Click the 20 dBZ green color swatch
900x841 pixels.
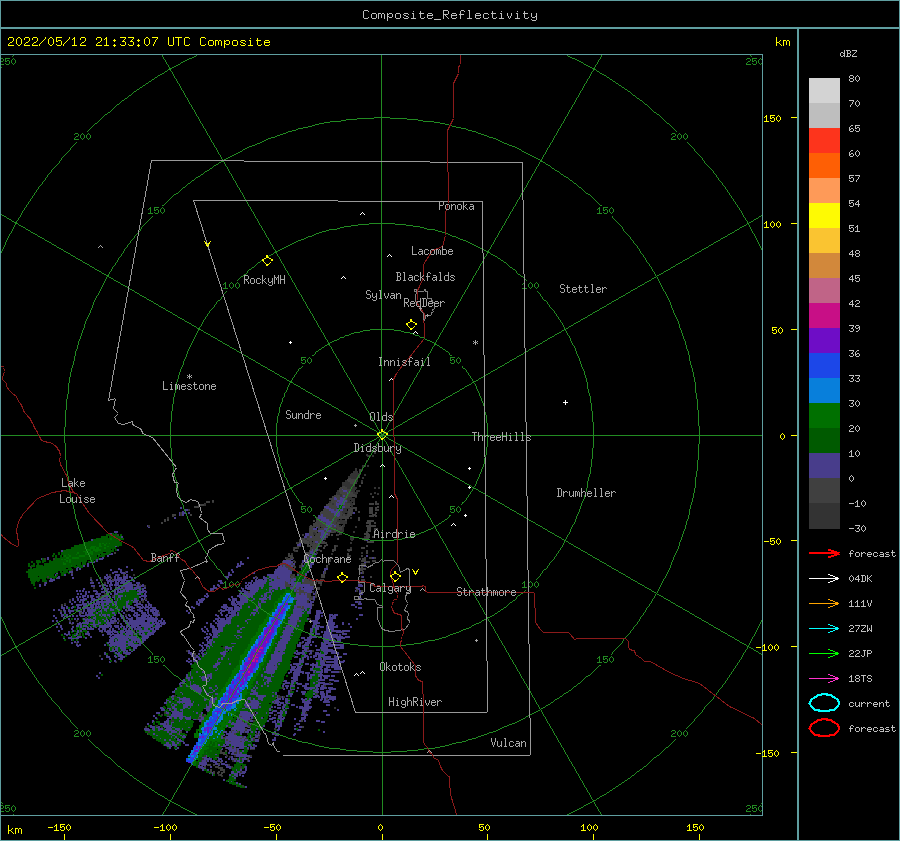pyautogui.click(x=824, y=416)
